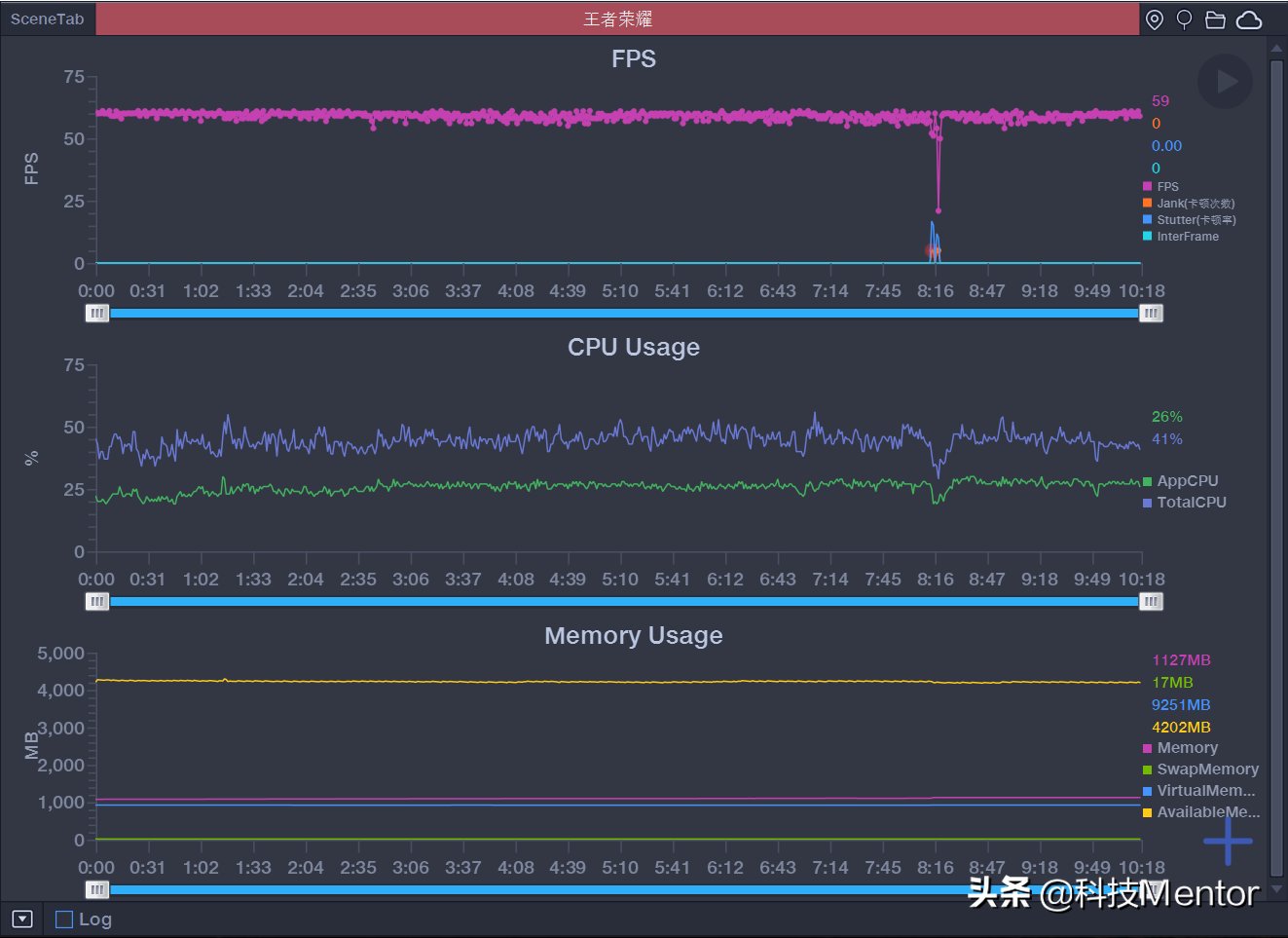The height and width of the screenshot is (938, 1288).
Task: Click the location pin icon in top bar
Action: (1155, 19)
